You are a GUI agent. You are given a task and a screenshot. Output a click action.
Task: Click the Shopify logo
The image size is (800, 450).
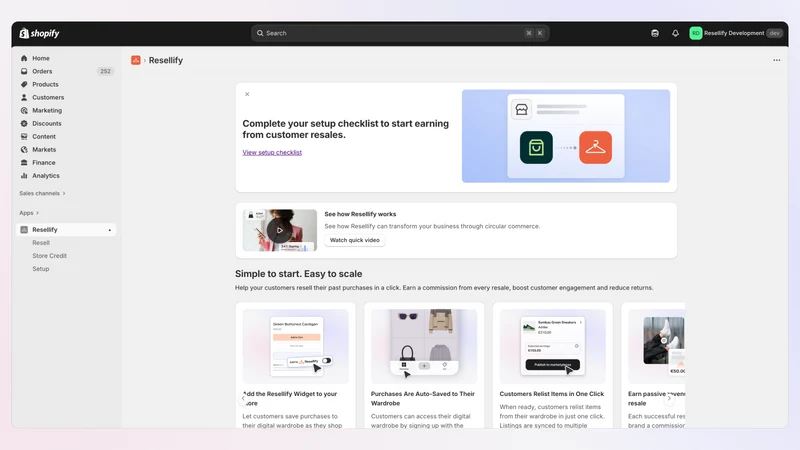click(39, 33)
